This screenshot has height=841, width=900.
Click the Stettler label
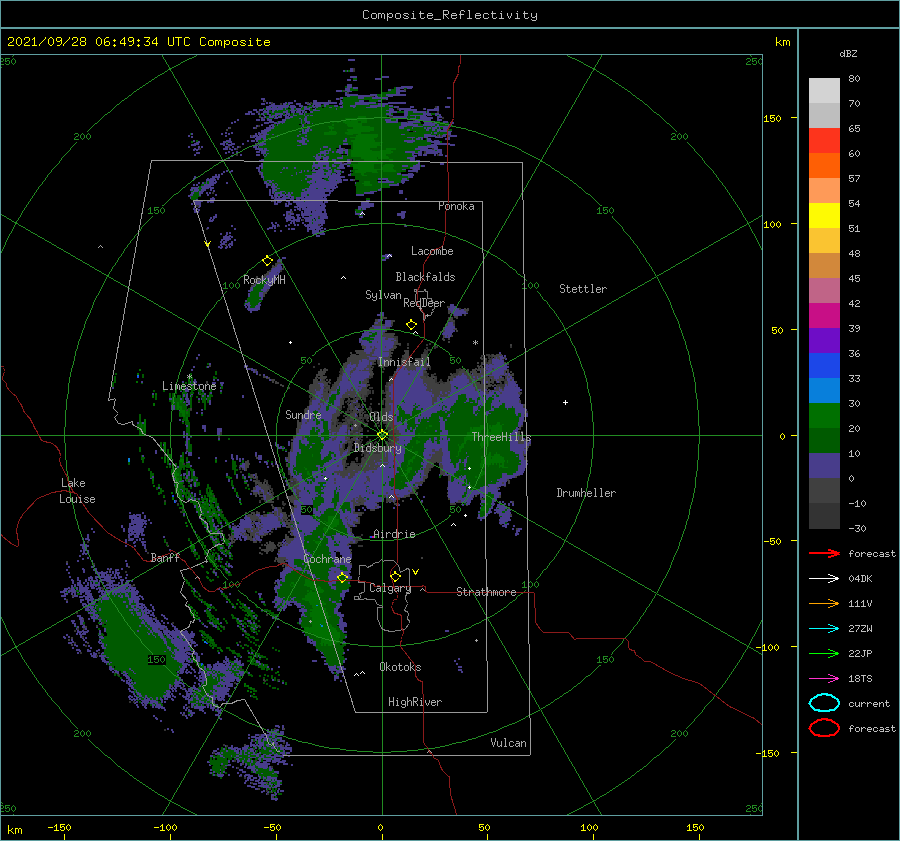coord(583,289)
